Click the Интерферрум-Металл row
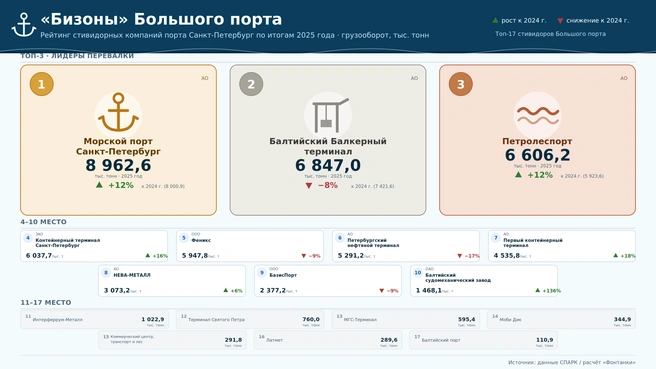 (x=95, y=320)
